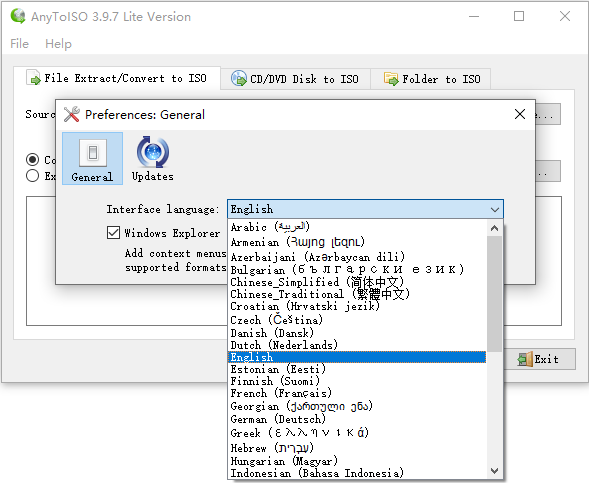This screenshot has height=483, width=589.
Task: Click the language list scrollbar down arrow
Action: [495, 471]
